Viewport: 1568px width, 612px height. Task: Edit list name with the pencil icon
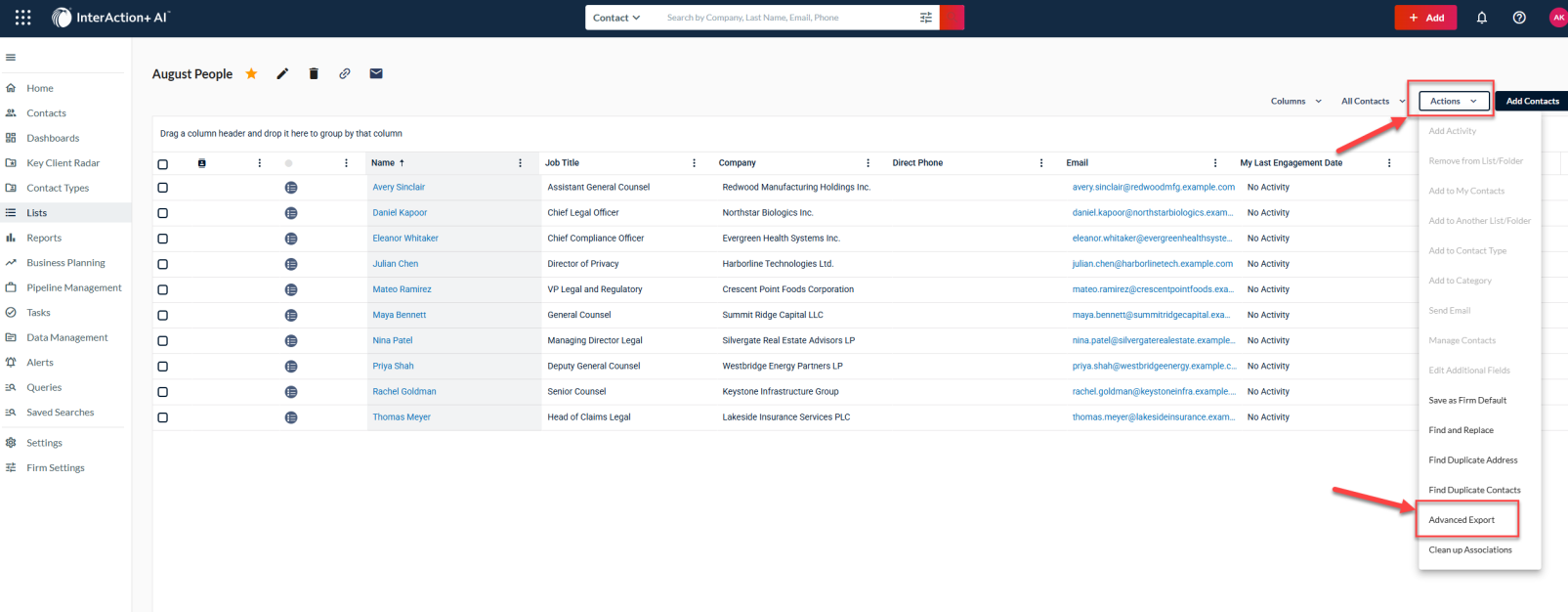[282, 73]
